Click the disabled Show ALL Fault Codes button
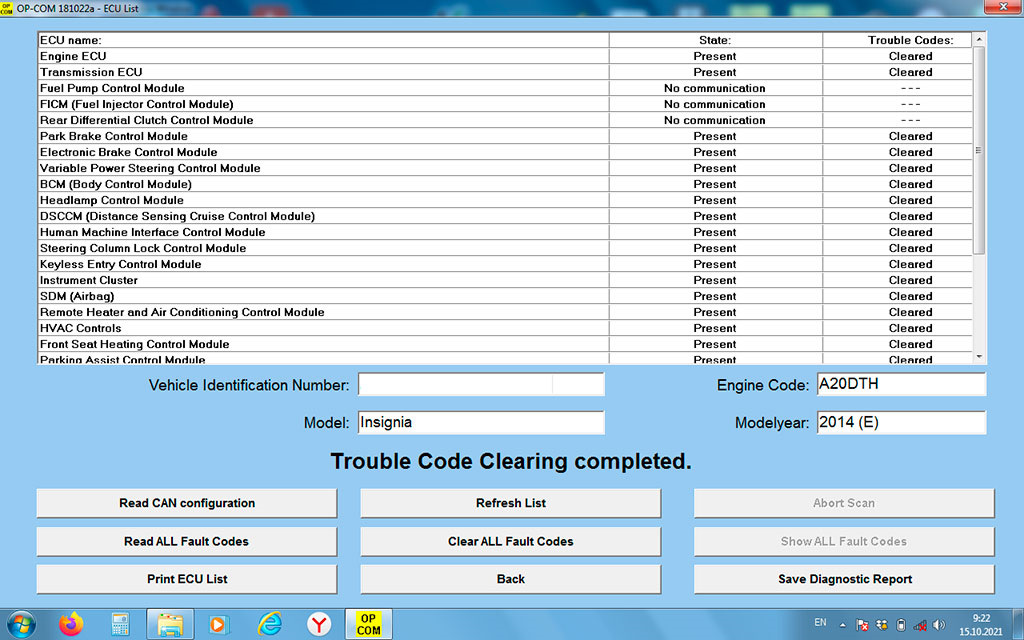 pos(844,541)
